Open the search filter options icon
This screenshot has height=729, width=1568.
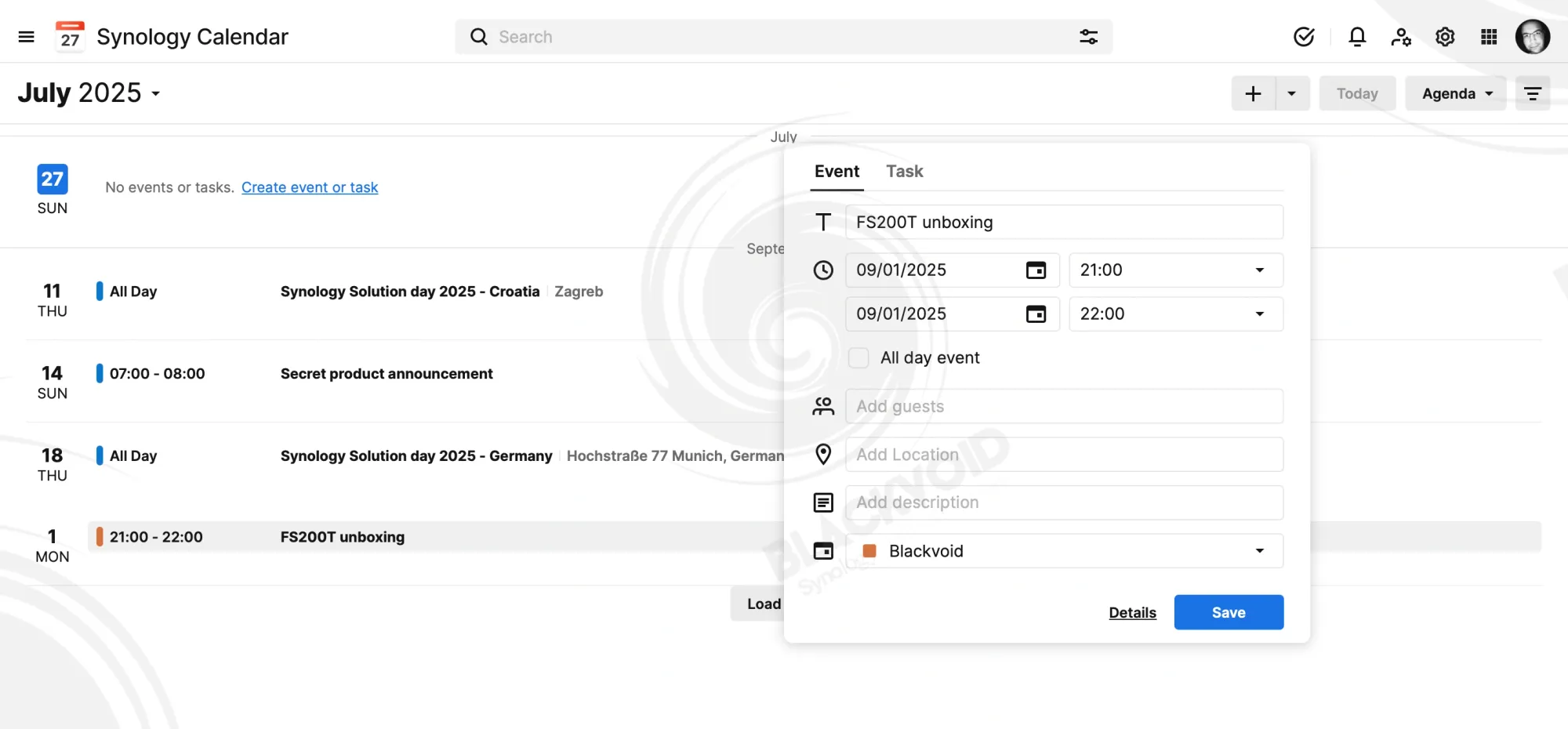coord(1088,37)
